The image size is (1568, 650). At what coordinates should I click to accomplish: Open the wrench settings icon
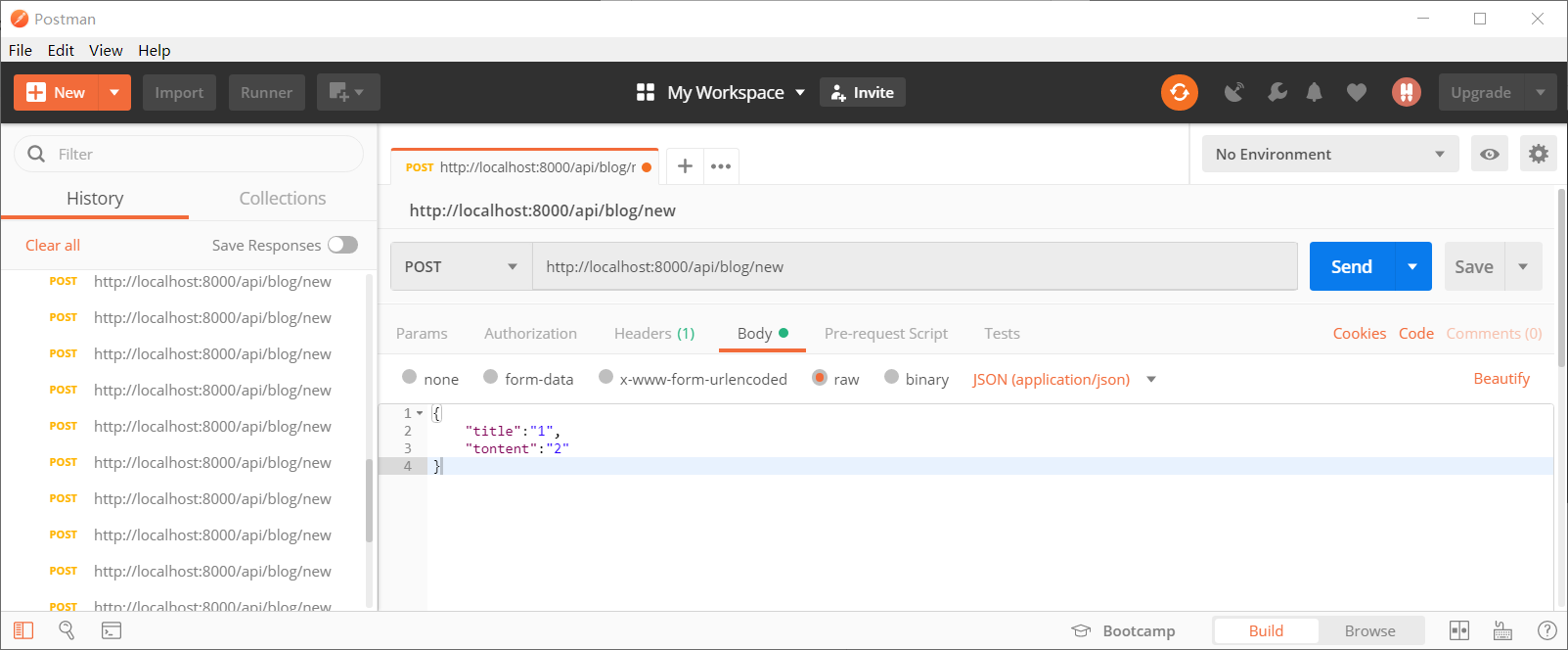coord(1277,92)
